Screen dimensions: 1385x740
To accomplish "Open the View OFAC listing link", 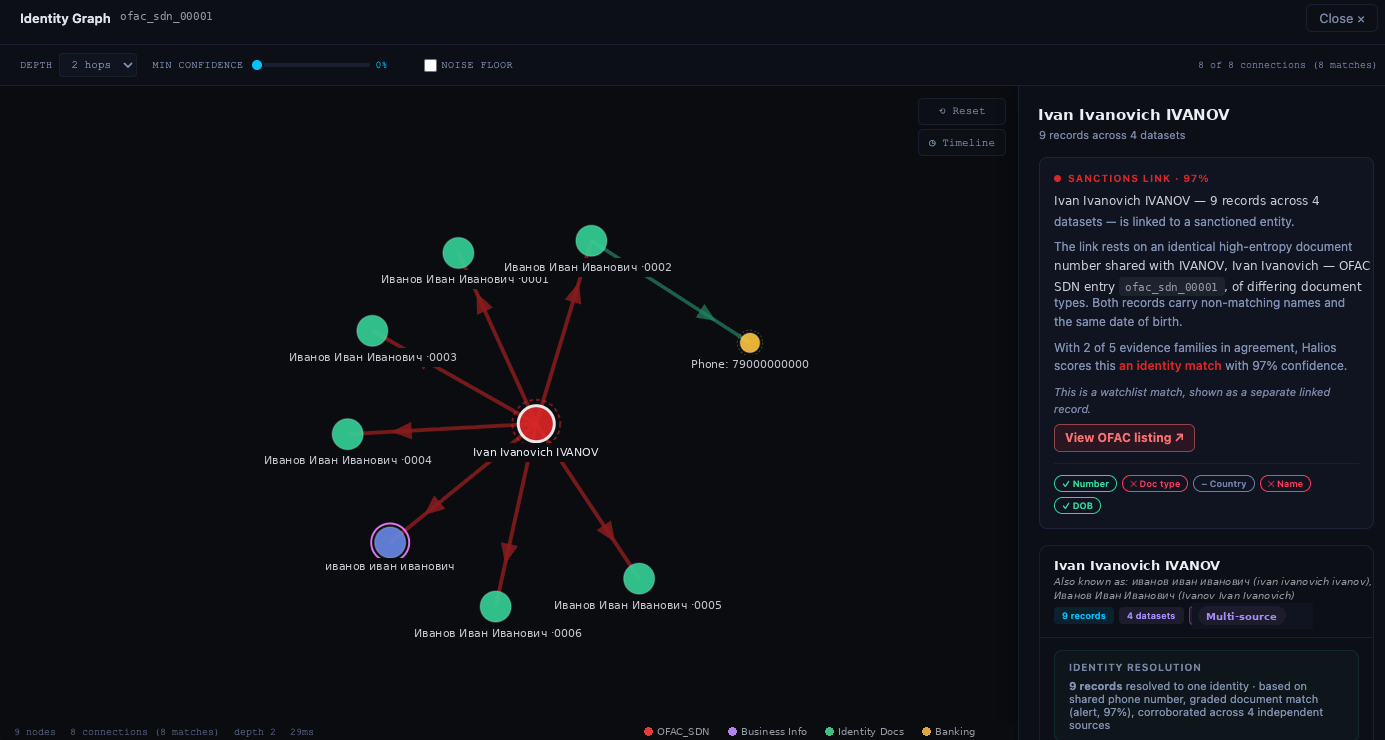I will [1124, 438].
